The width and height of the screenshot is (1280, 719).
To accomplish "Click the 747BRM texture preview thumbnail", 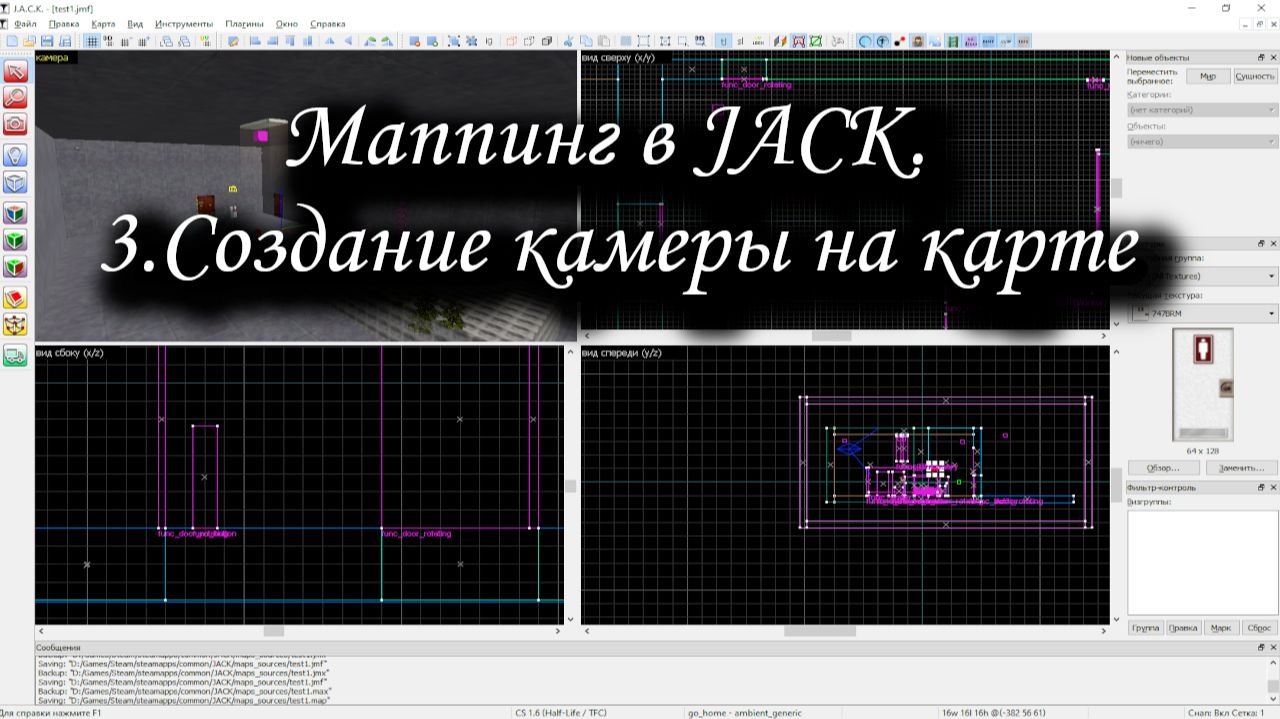I will click(1203, 385).
